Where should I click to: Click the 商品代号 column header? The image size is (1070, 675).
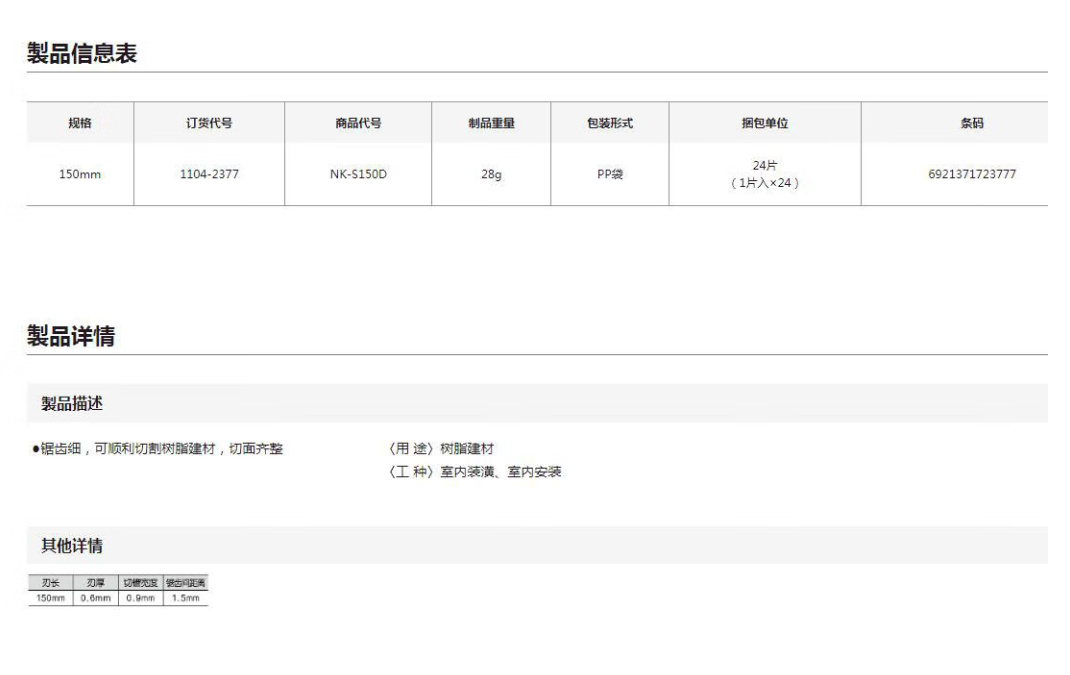pos(358,123)
